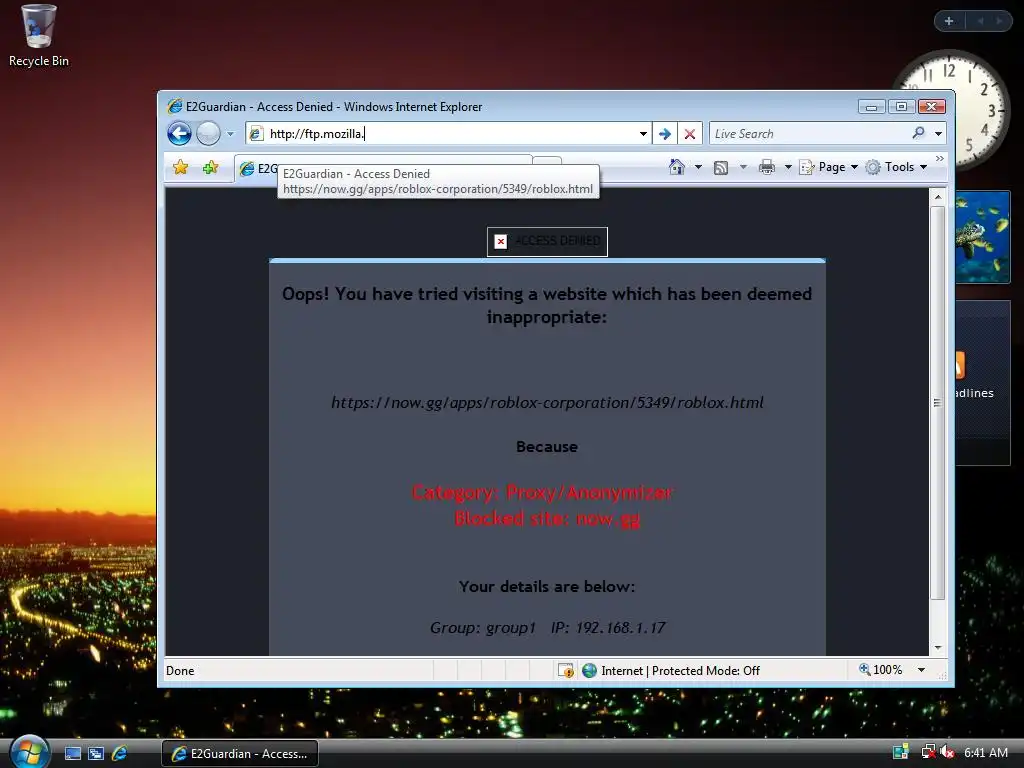
Task: Click the 6:41 AM taskbar clock
Action: [985, 753]
